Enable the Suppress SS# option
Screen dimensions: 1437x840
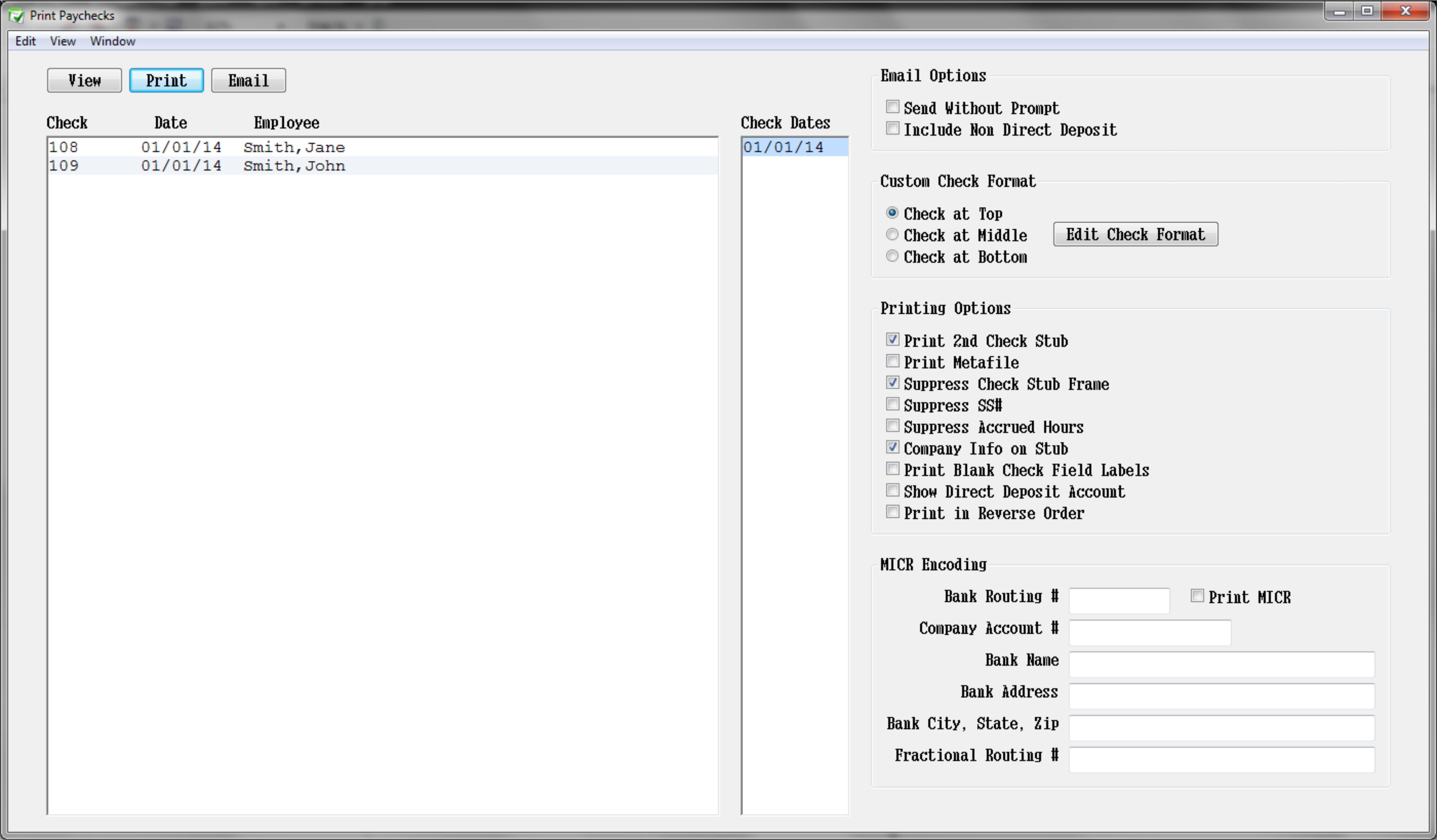pyautogui.click(x=892, y=405)
